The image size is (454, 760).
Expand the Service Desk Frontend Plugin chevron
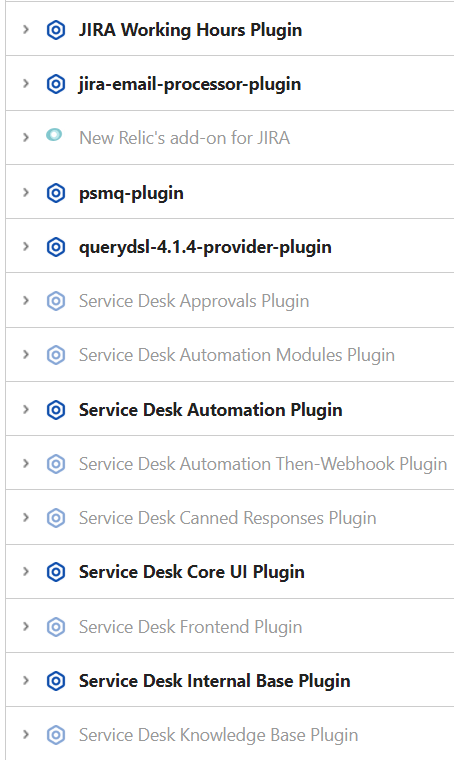(x=26, y=626)
